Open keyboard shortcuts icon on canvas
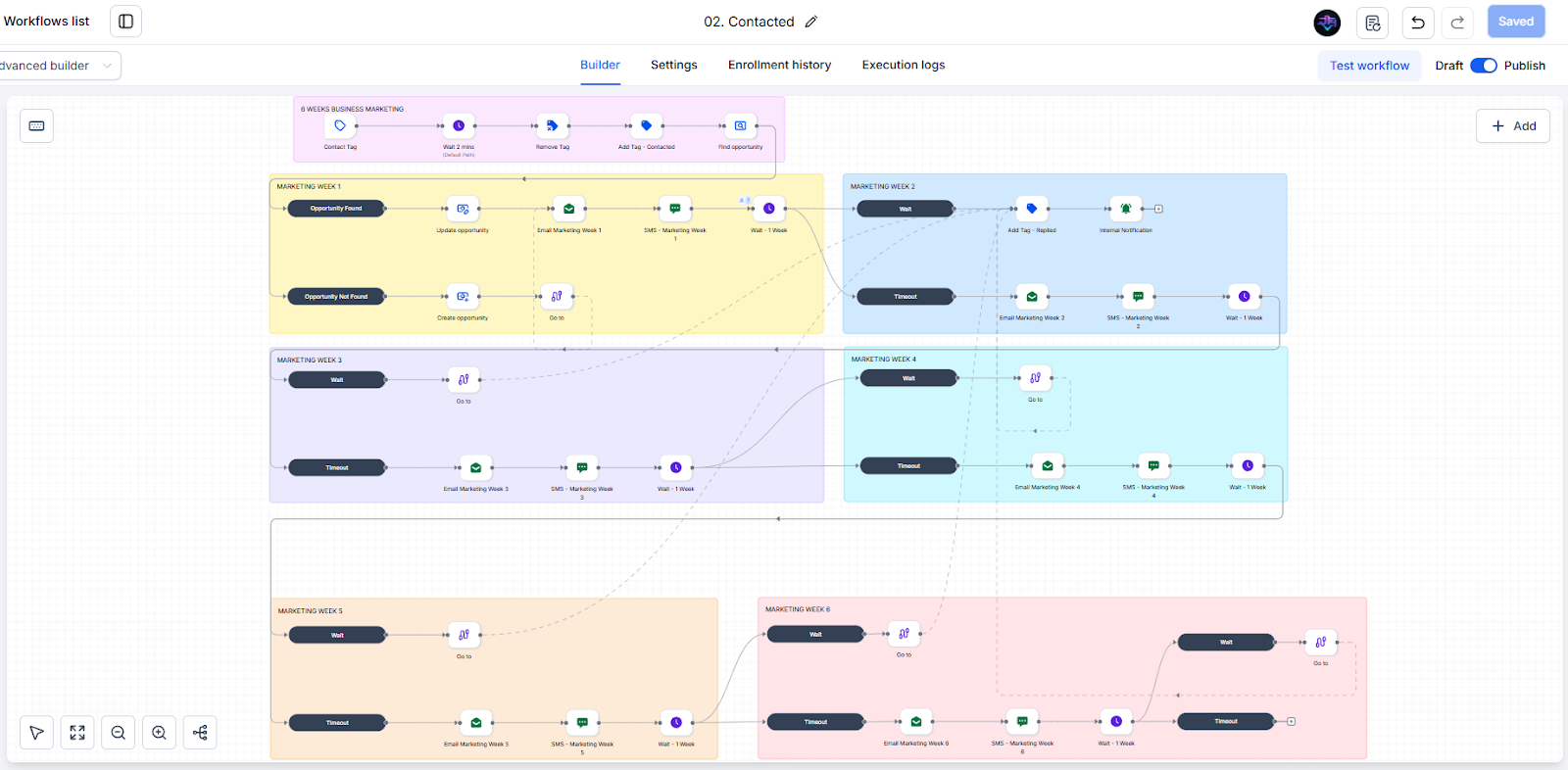 point(36,125)
